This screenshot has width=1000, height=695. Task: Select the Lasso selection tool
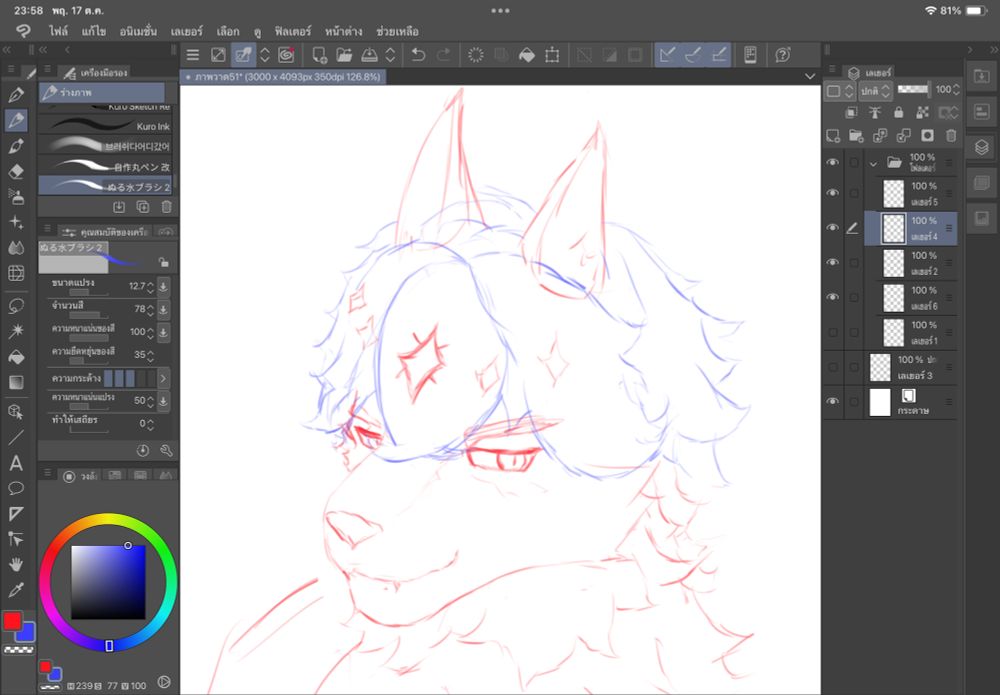pyautogui.click(x=16, y=305)
